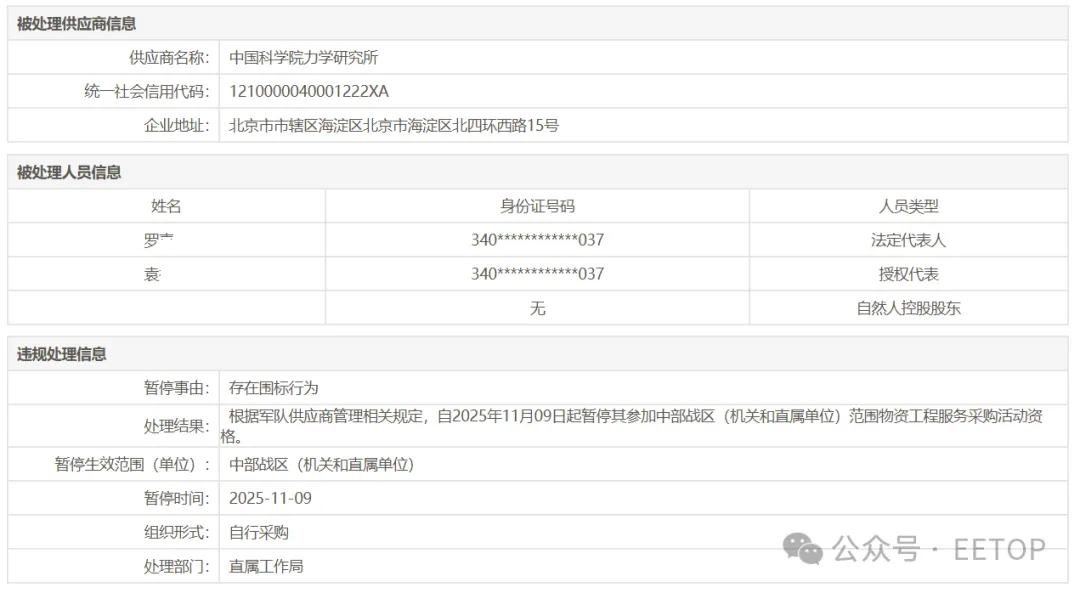Click suspension reason 存在围标行为
This screenshot has height=593, width=1080.
274,388
